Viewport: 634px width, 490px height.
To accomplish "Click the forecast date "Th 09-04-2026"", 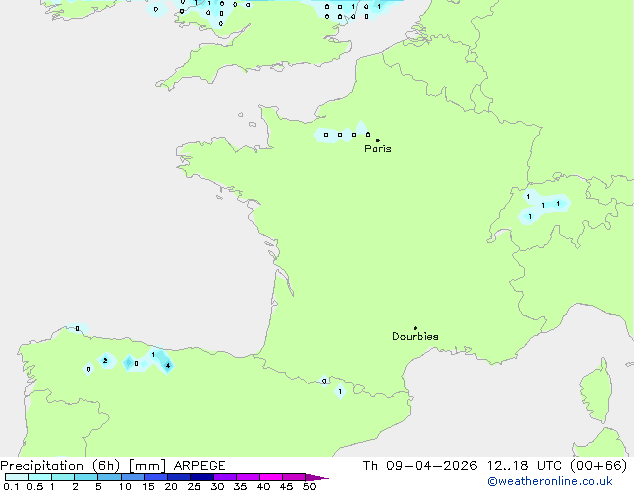I will point(420,466).
